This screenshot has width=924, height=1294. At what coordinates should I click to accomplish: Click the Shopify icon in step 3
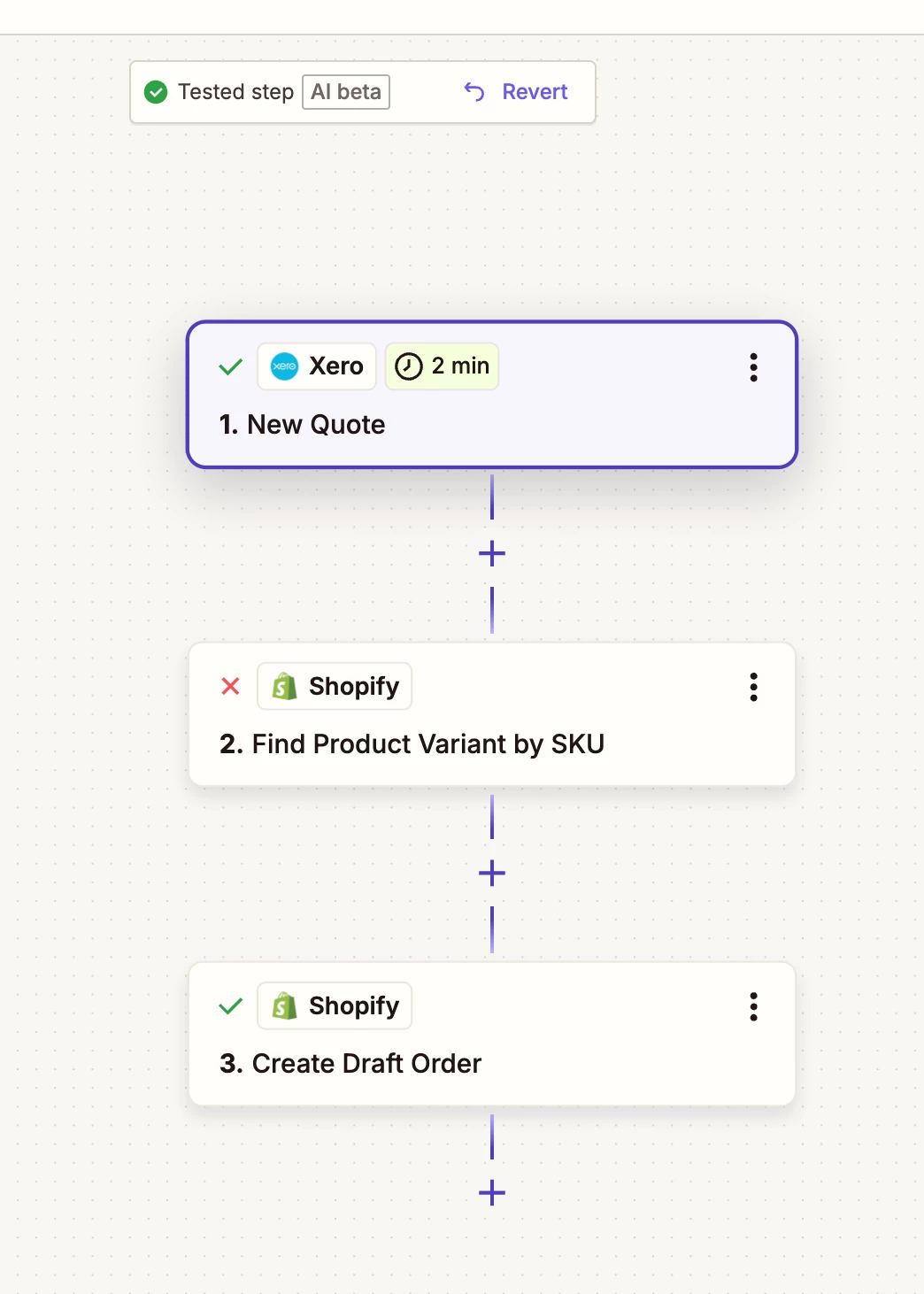284,1005
